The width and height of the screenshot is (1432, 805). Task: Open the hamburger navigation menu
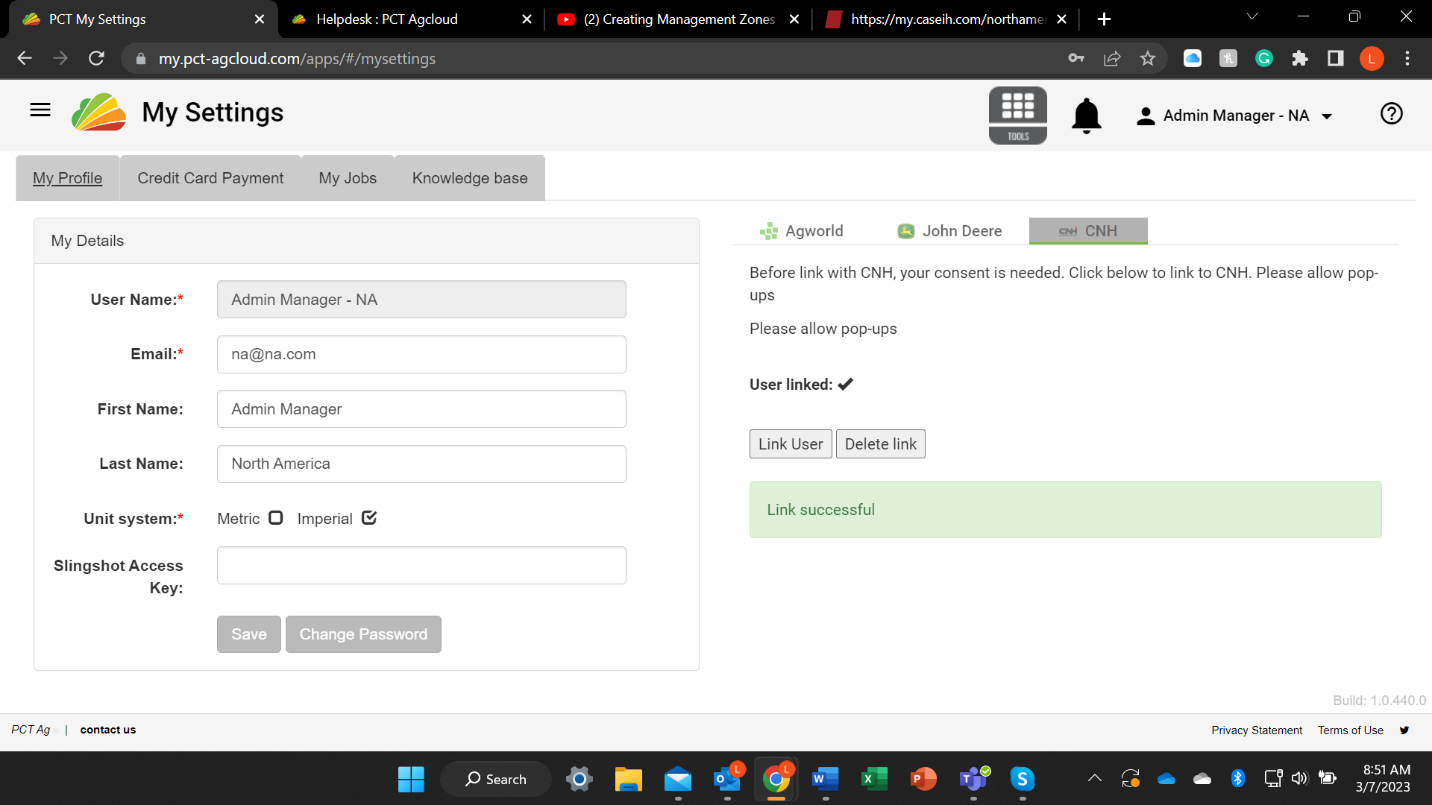40,110
